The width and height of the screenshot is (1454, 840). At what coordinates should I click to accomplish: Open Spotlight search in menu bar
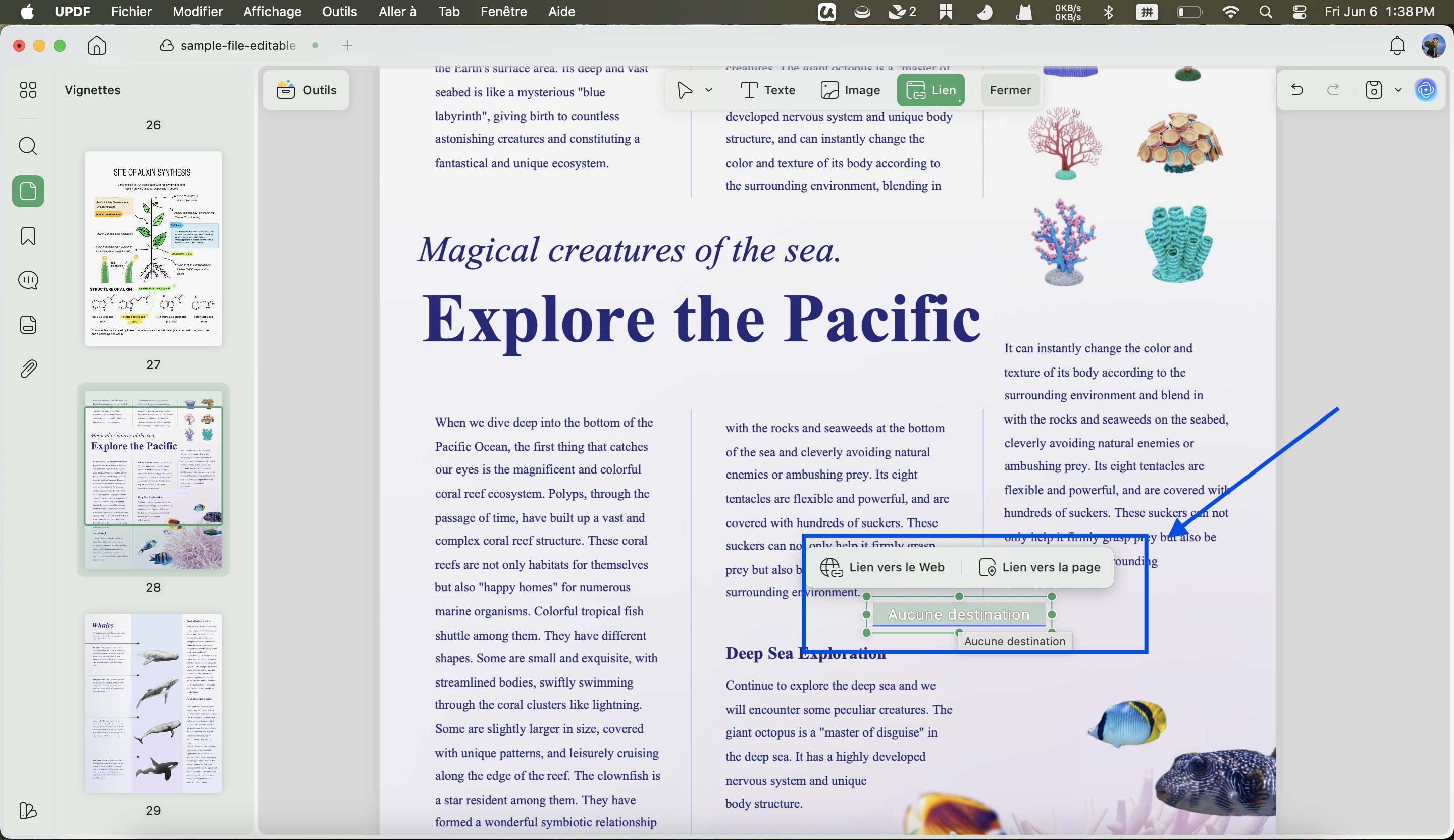point(1265,12)
